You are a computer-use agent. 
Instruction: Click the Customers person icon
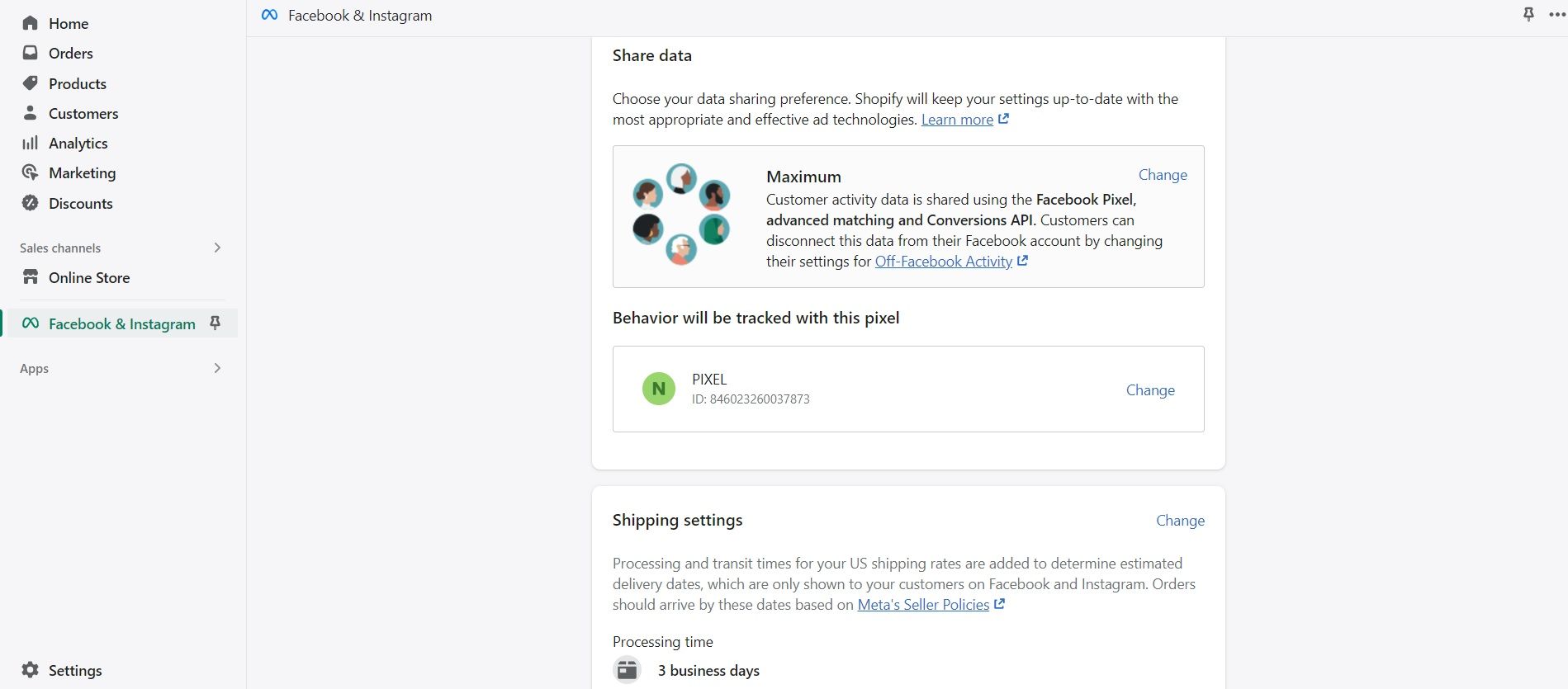click(x=31, y=113)
